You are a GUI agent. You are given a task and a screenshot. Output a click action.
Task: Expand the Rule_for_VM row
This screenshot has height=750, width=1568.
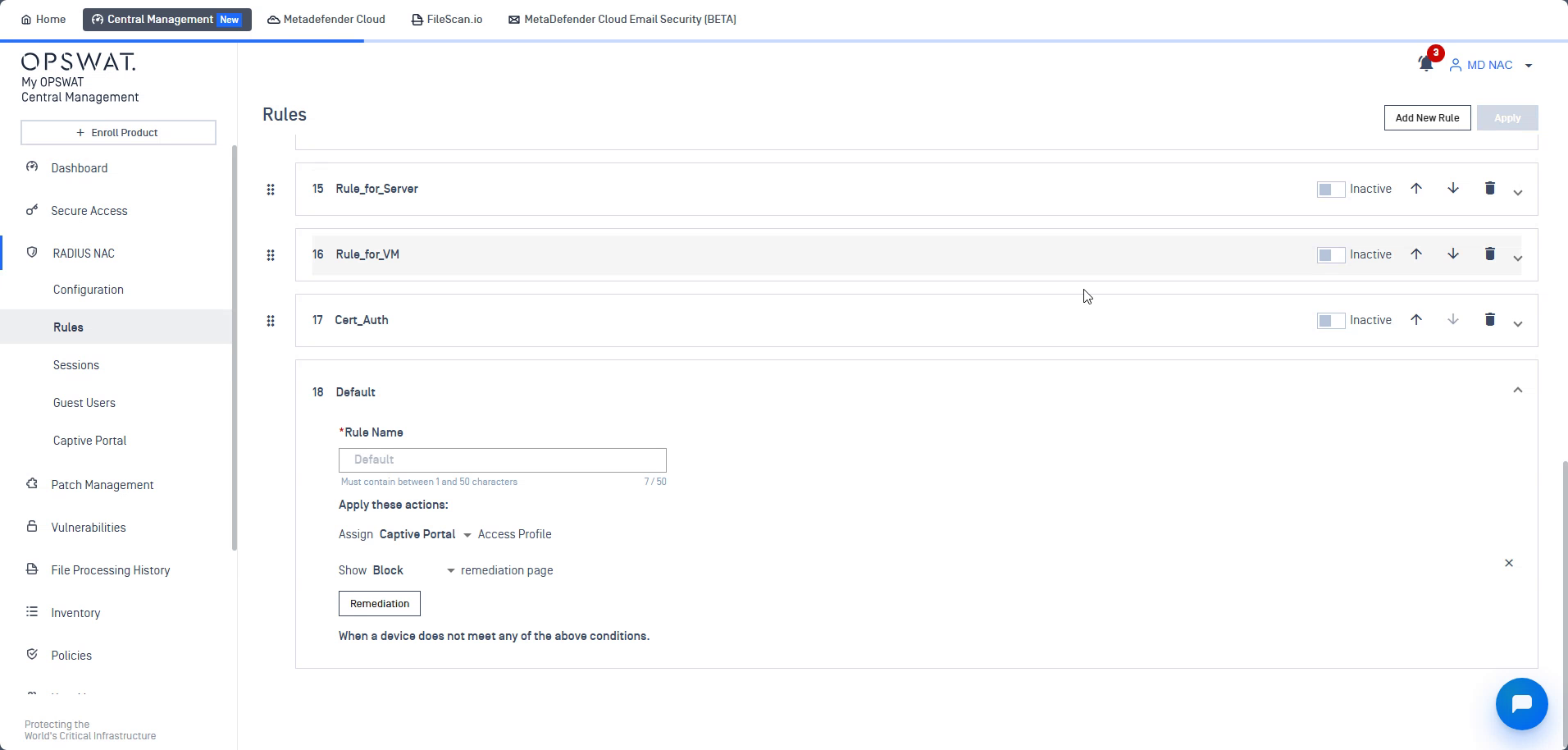(1518, 258)
